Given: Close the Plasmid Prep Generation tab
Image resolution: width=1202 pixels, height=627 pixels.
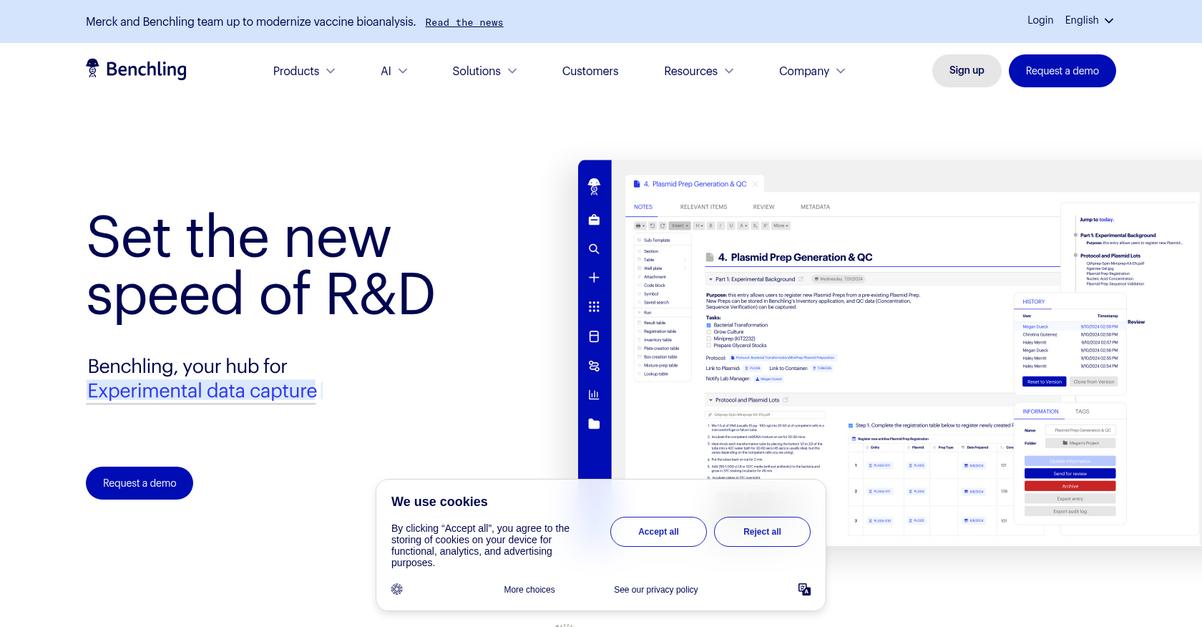Looking at the screenshot, I should (x=757, y=184).
